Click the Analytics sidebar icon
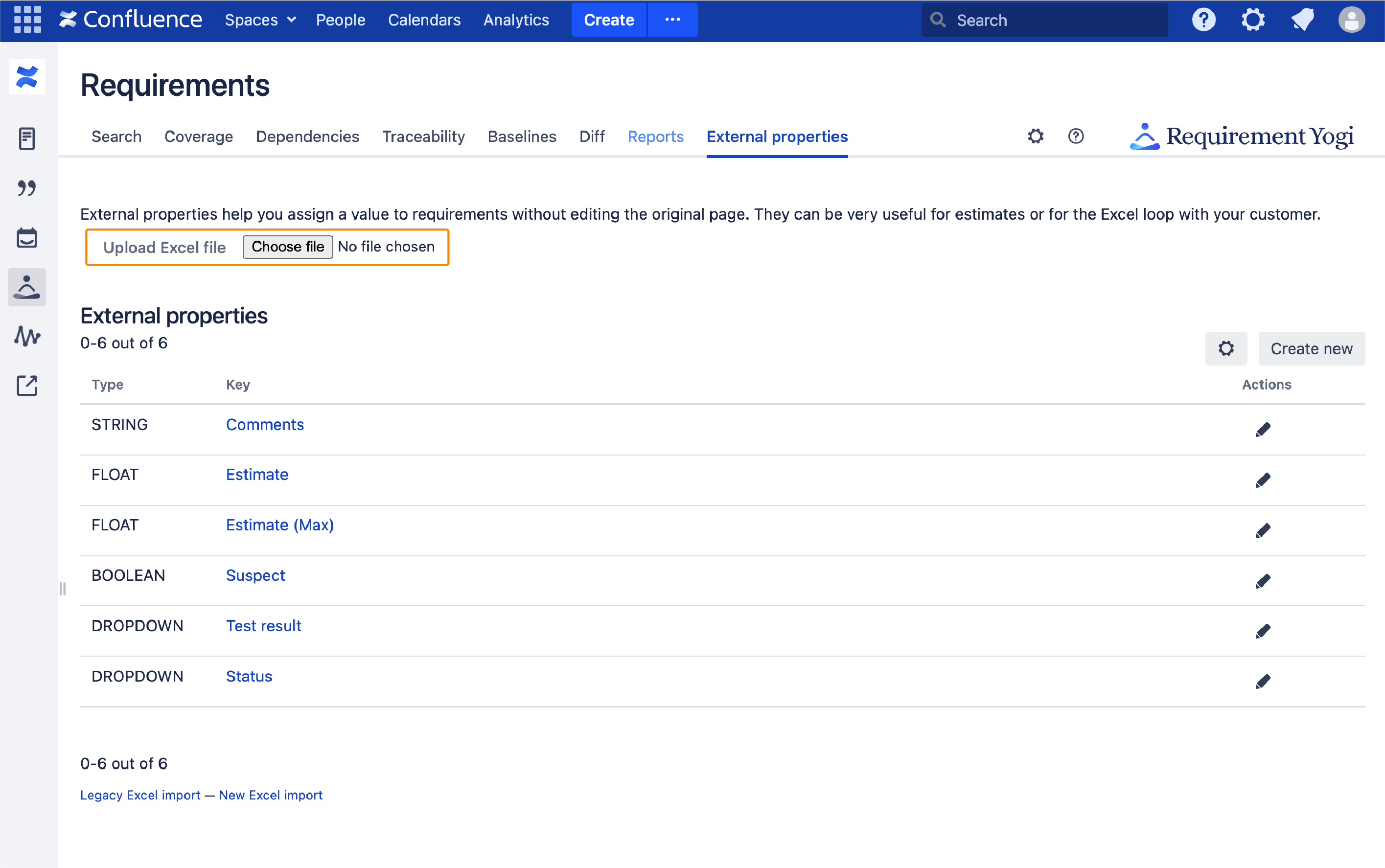1385x868 pixels. pyautogui.click(x=27, y=336)
